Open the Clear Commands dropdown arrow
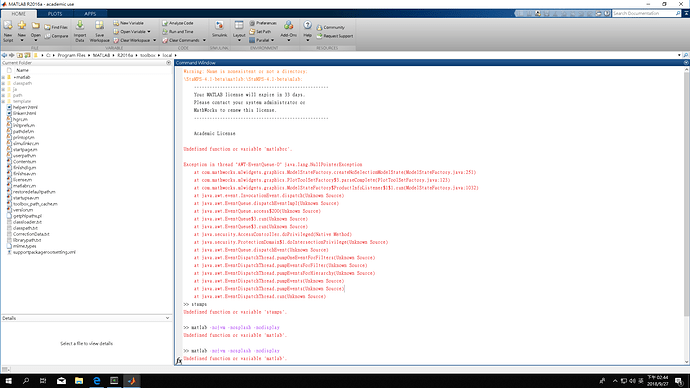The image size is (690, 388). (204, 40)
